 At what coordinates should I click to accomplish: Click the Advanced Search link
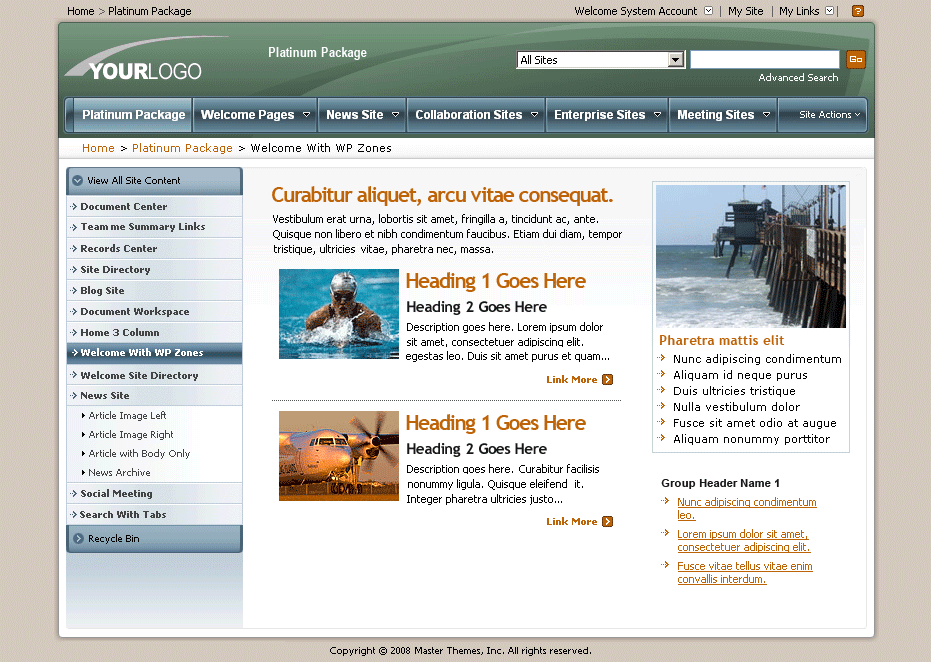(797, 77)
